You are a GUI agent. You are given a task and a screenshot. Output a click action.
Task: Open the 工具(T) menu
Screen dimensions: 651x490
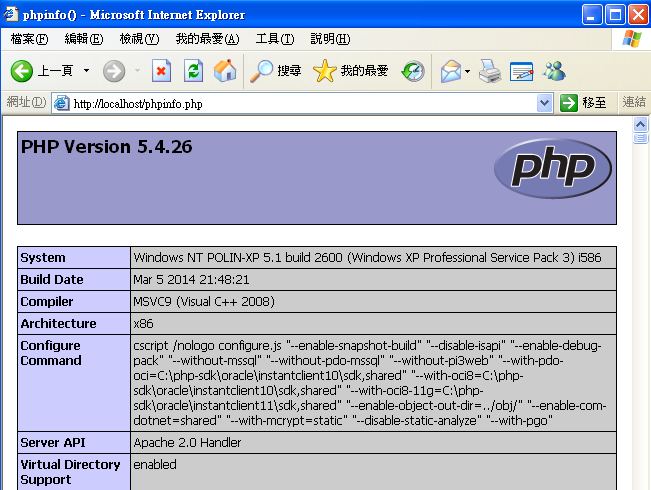275,39
